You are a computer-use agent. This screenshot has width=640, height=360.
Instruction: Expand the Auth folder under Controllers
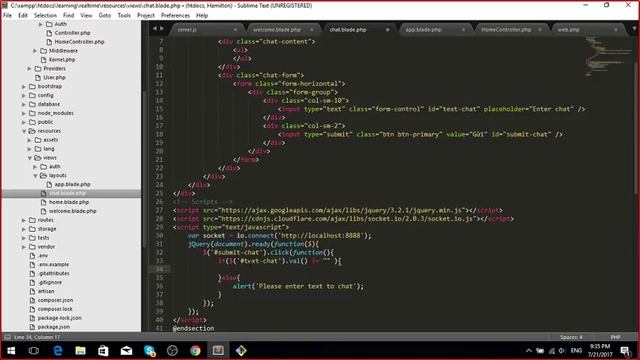[40, 24]
